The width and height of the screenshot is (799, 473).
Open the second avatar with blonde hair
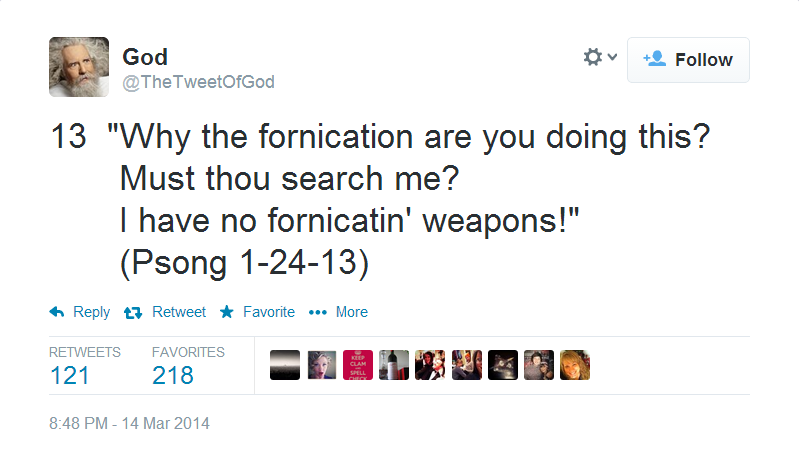pyautogui.click(x=322, y=365)
